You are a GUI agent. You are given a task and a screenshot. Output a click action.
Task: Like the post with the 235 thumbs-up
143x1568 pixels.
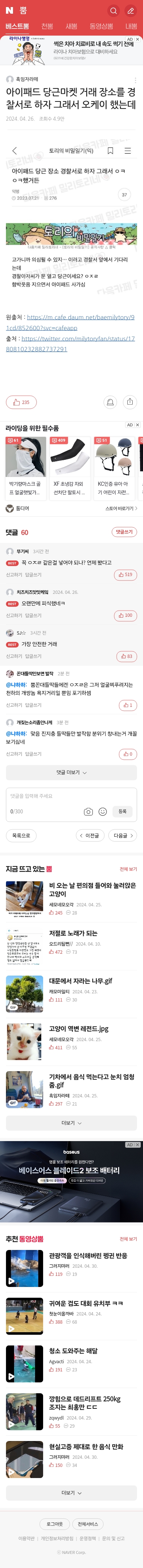[22, 402]
